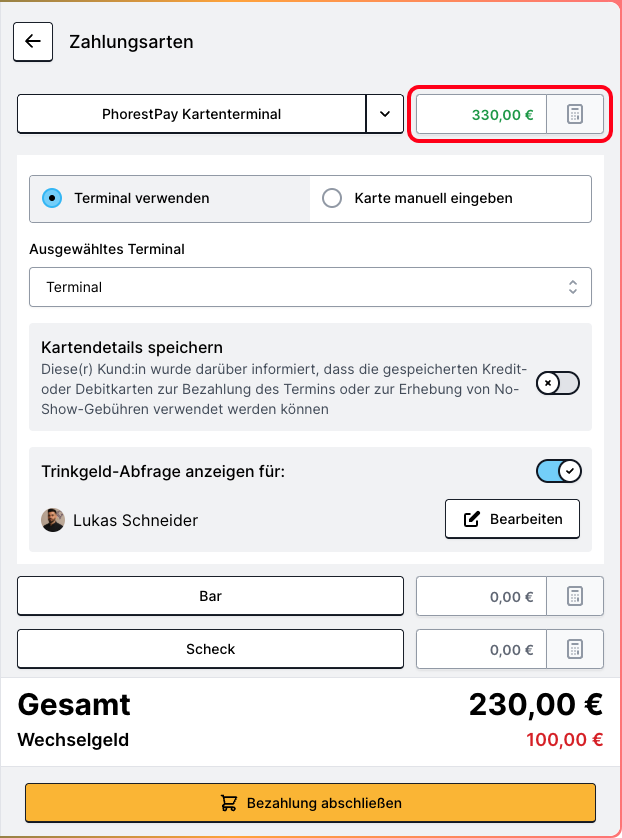
Task: Select 'Karte manuell eingeben' radio option
Action: [x=332, y=198]
